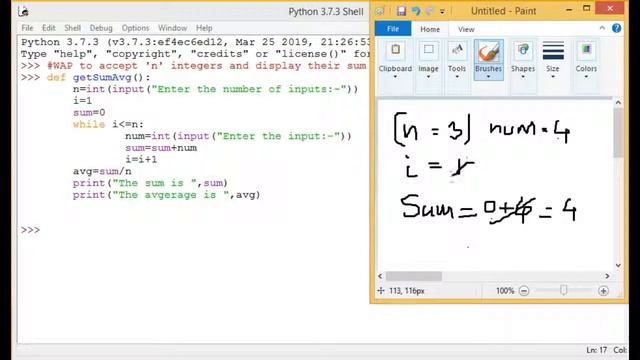Open the Image group in Paint
Screen dimensions: 640x360
click(x=428, y=60)
